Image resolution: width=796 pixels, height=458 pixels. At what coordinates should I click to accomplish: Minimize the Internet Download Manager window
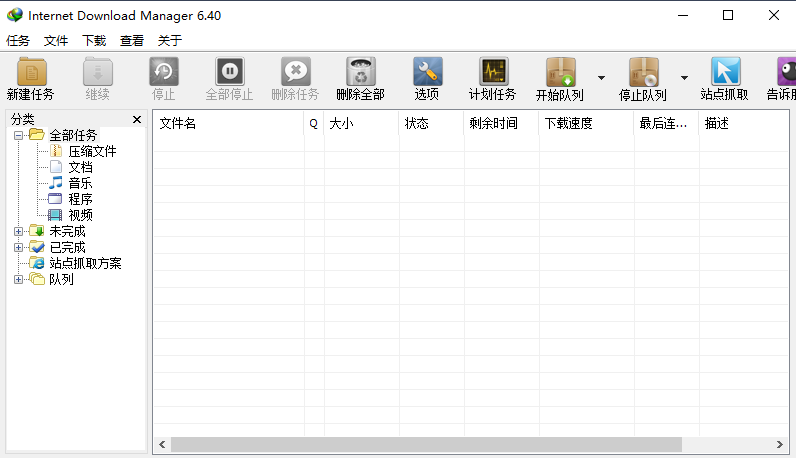point(683,15)
